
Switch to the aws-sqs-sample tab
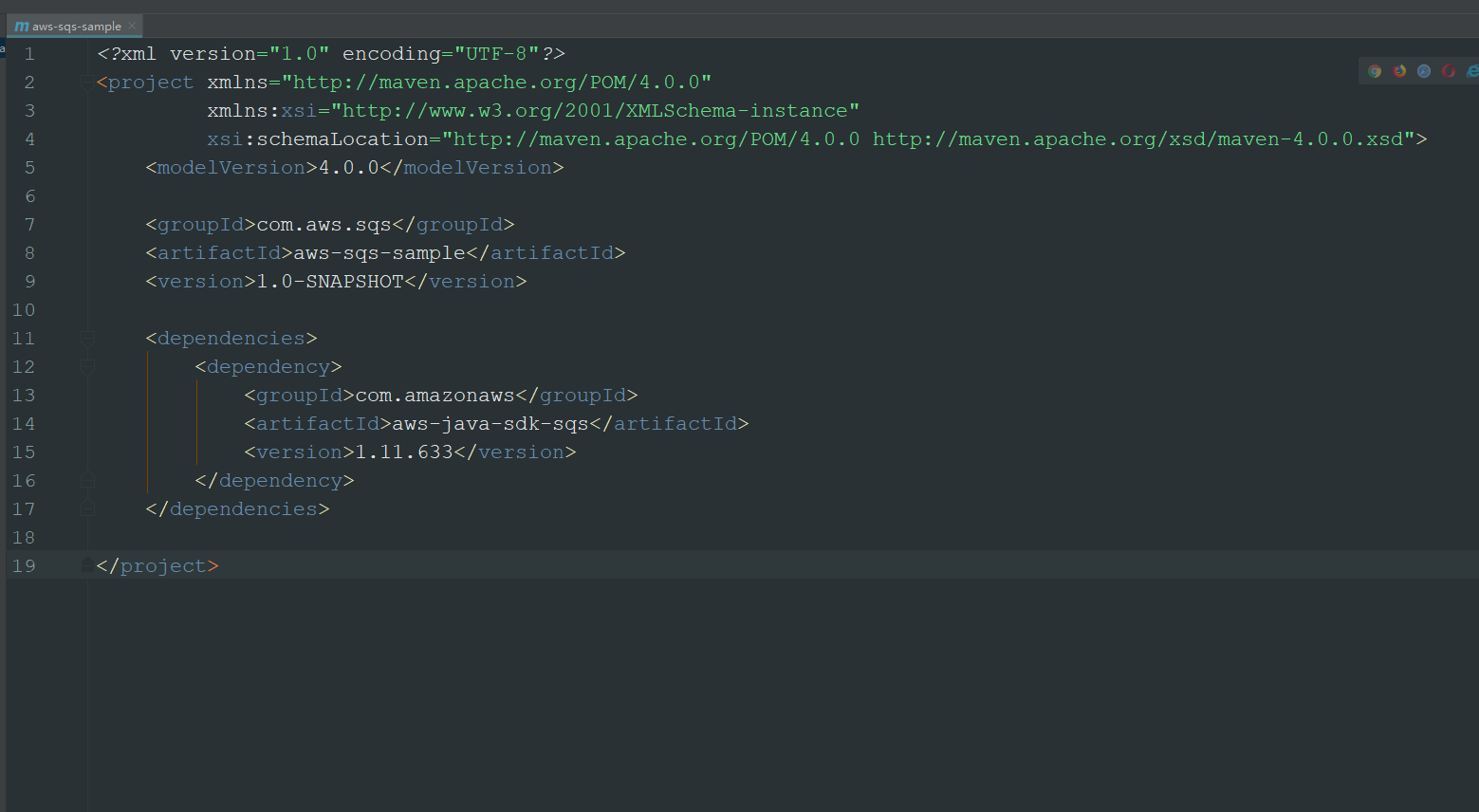point(76,26)
